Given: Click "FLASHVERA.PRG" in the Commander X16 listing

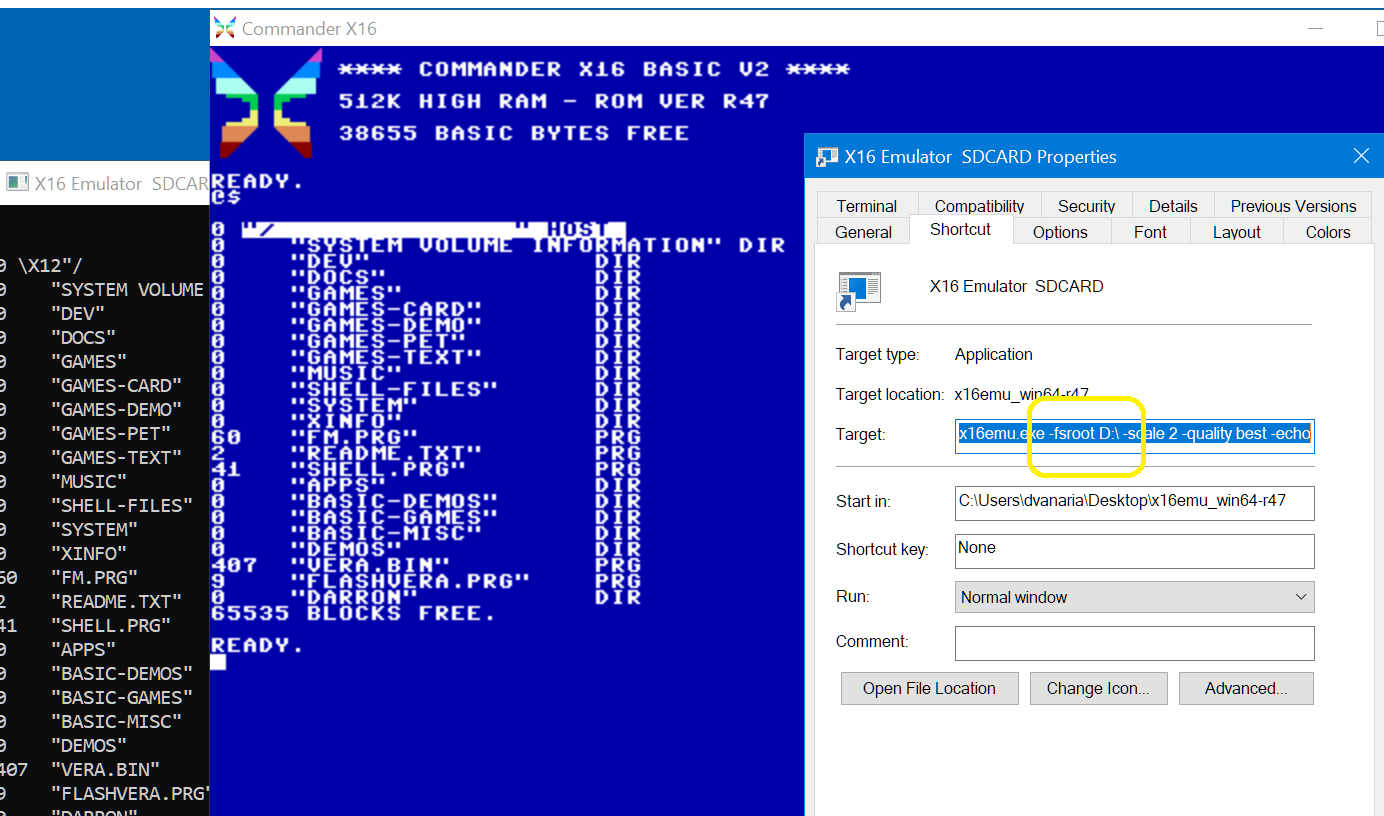Looking at the screenshot, I should (x=409, y=581).
